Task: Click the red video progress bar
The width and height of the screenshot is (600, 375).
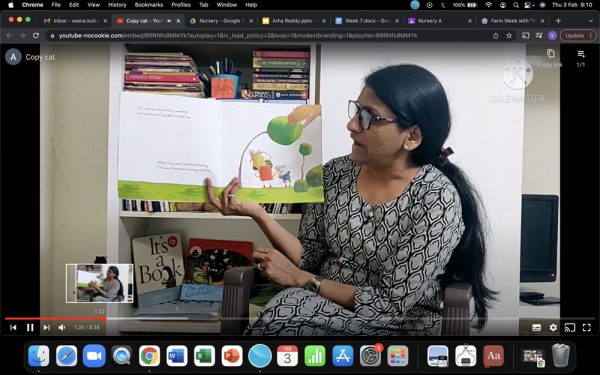Action: (54, 318)
